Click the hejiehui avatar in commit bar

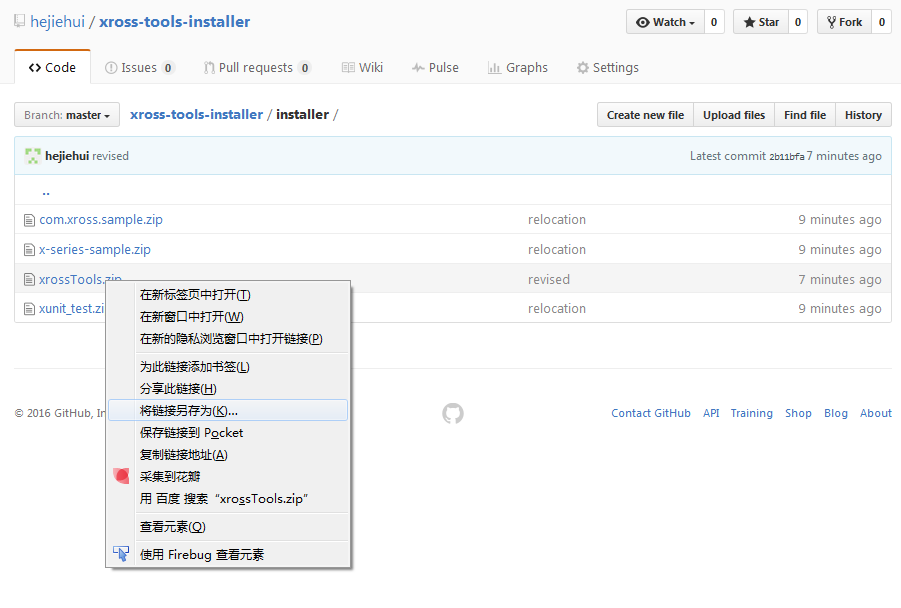point(33,156)
